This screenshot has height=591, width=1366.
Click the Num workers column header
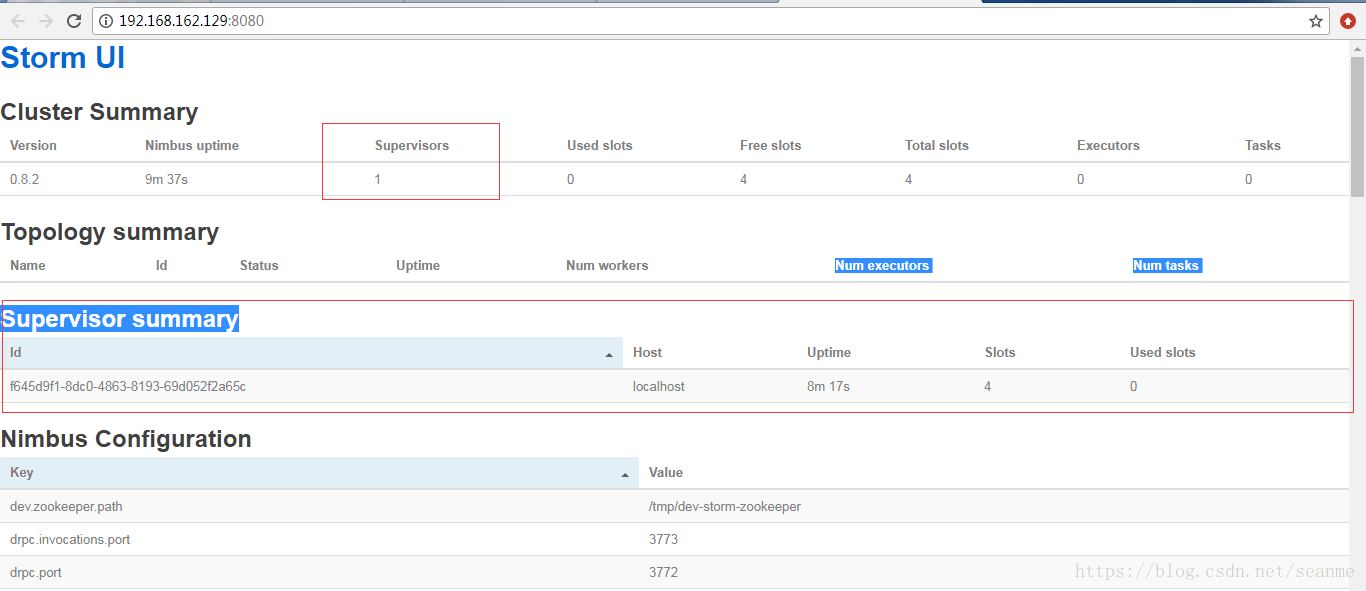point(607,266)
